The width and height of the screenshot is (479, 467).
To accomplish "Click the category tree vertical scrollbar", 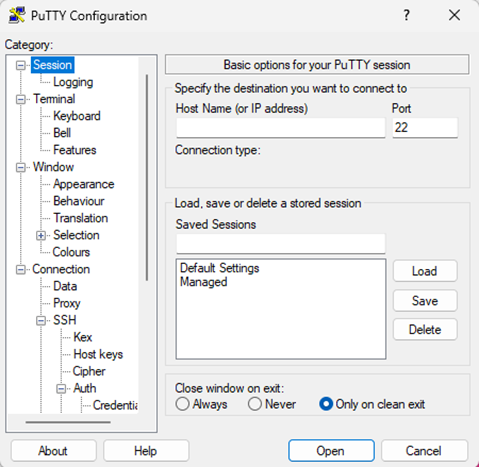I will tap(147, 178).
